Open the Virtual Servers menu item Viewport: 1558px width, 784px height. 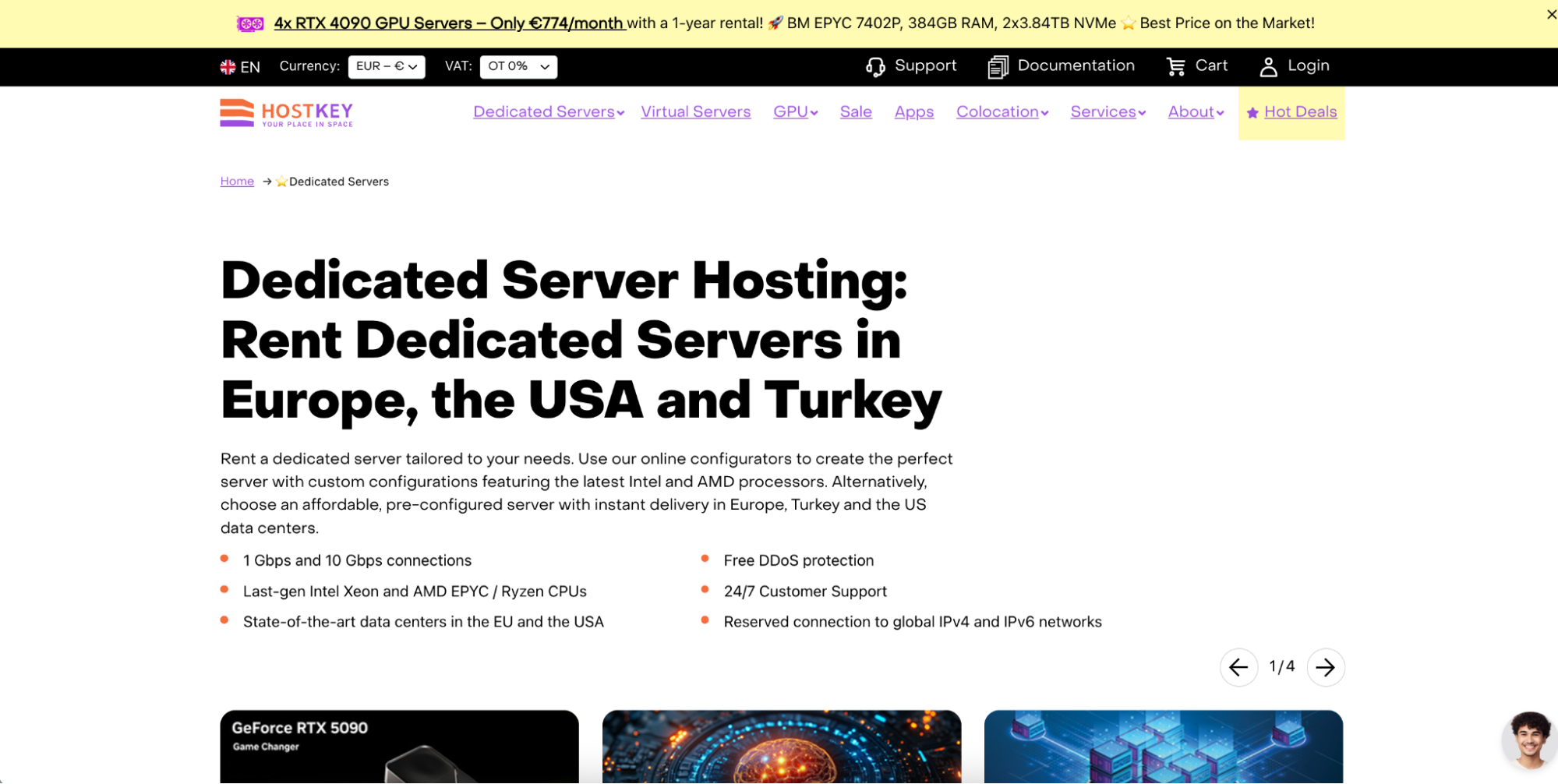695,111
